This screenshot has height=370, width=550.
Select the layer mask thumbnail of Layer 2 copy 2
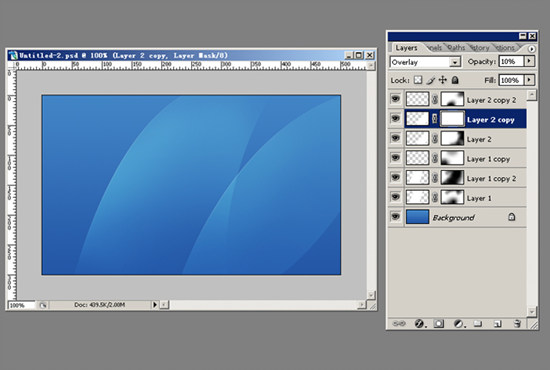[x=452, y=99]
